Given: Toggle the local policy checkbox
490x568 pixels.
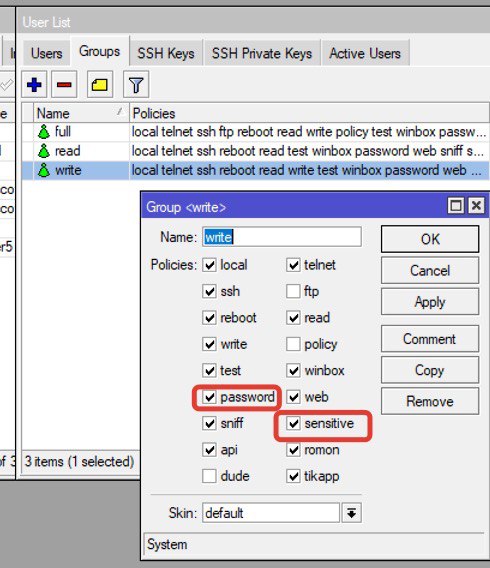Looking at the screenshot, I should [209, 265].
